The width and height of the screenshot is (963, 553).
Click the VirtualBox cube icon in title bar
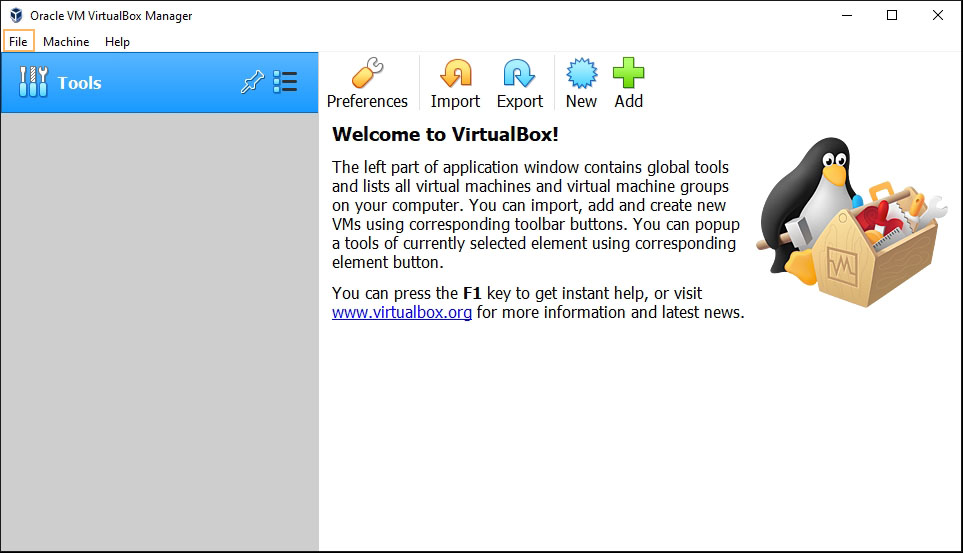point(15,15)
